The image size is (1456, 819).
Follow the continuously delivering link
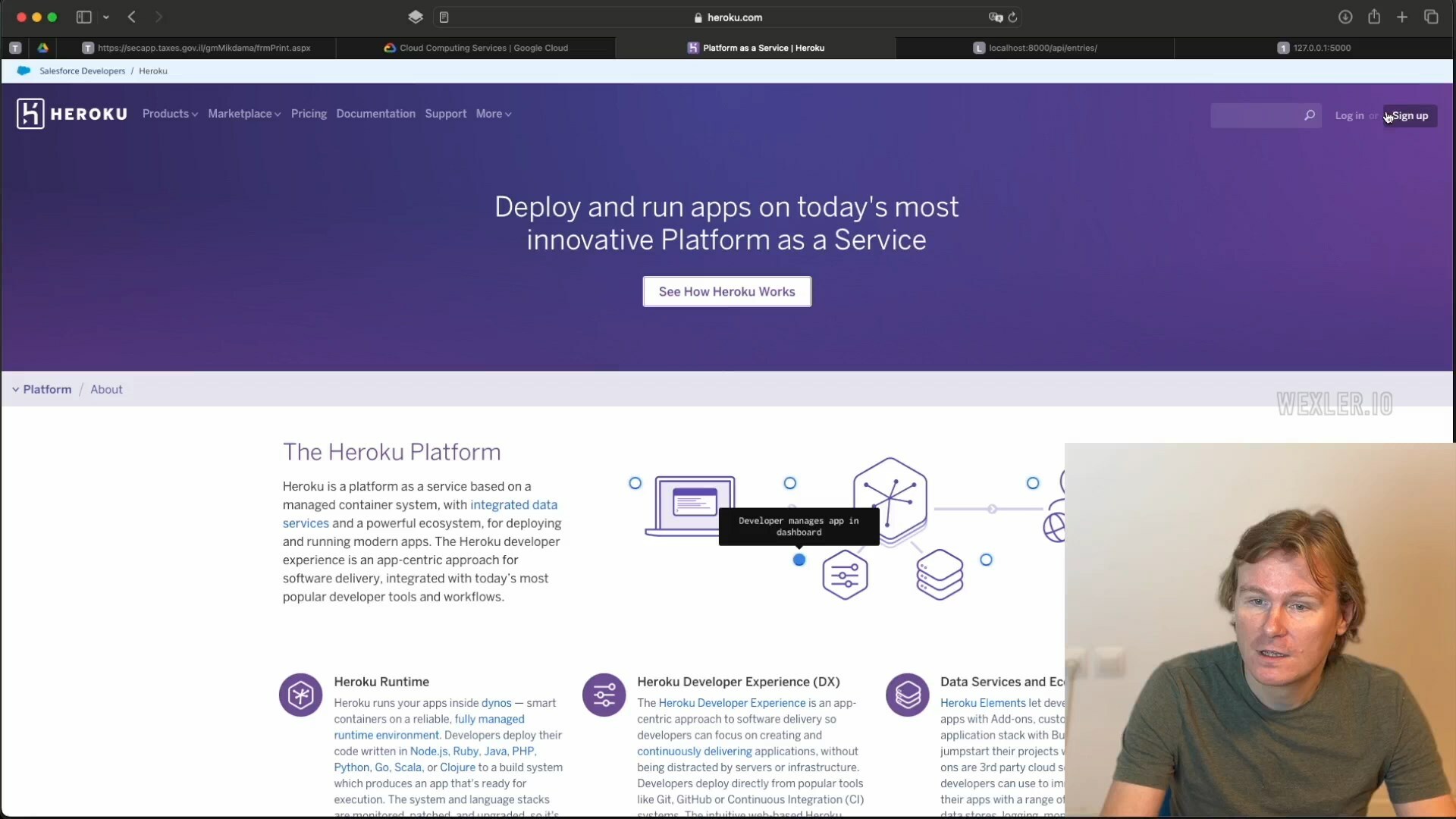(694, 751)
